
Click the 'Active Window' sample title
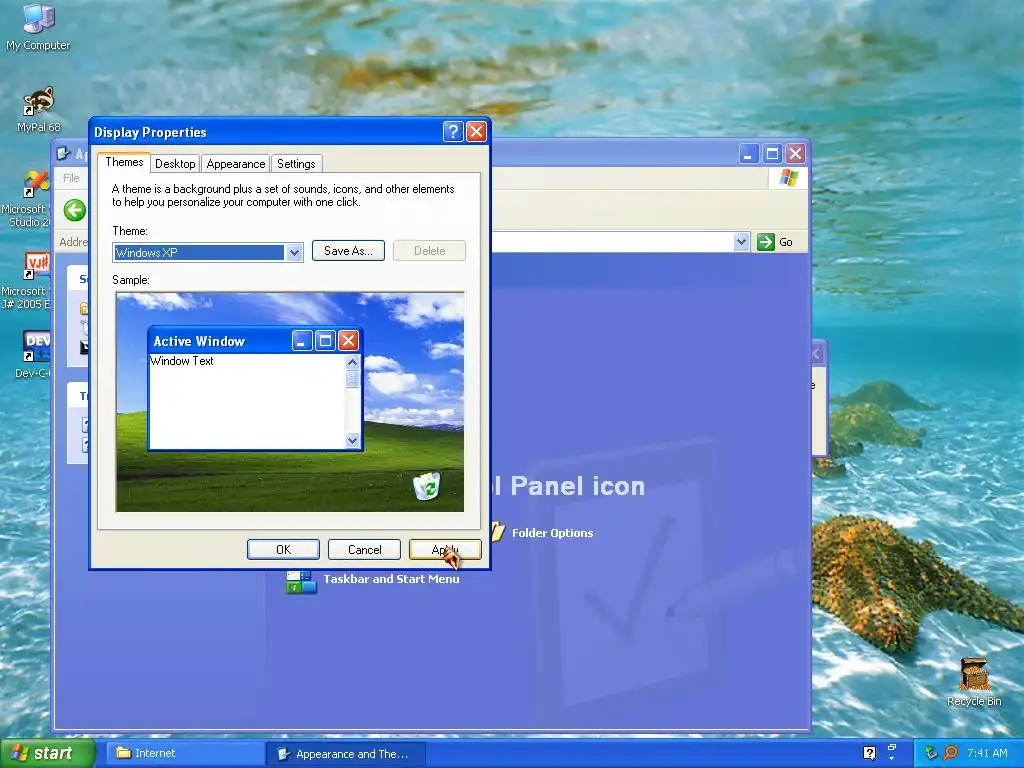pyautogui.click(x=199, y=342)
